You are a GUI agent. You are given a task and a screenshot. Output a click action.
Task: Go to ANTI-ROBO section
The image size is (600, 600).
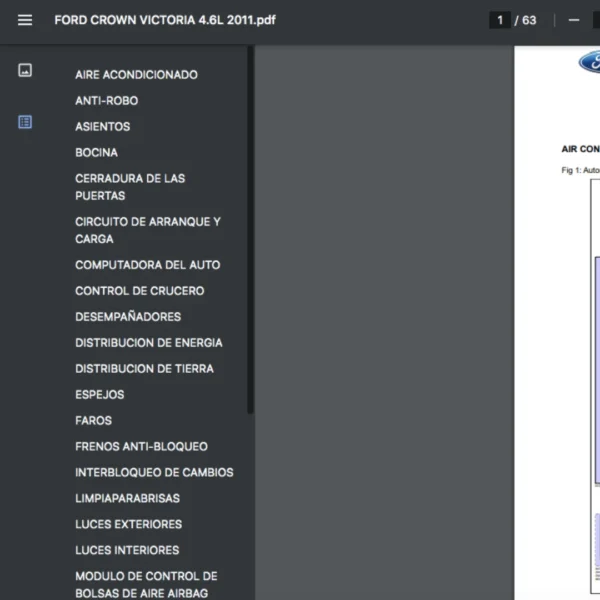[106, 101]
